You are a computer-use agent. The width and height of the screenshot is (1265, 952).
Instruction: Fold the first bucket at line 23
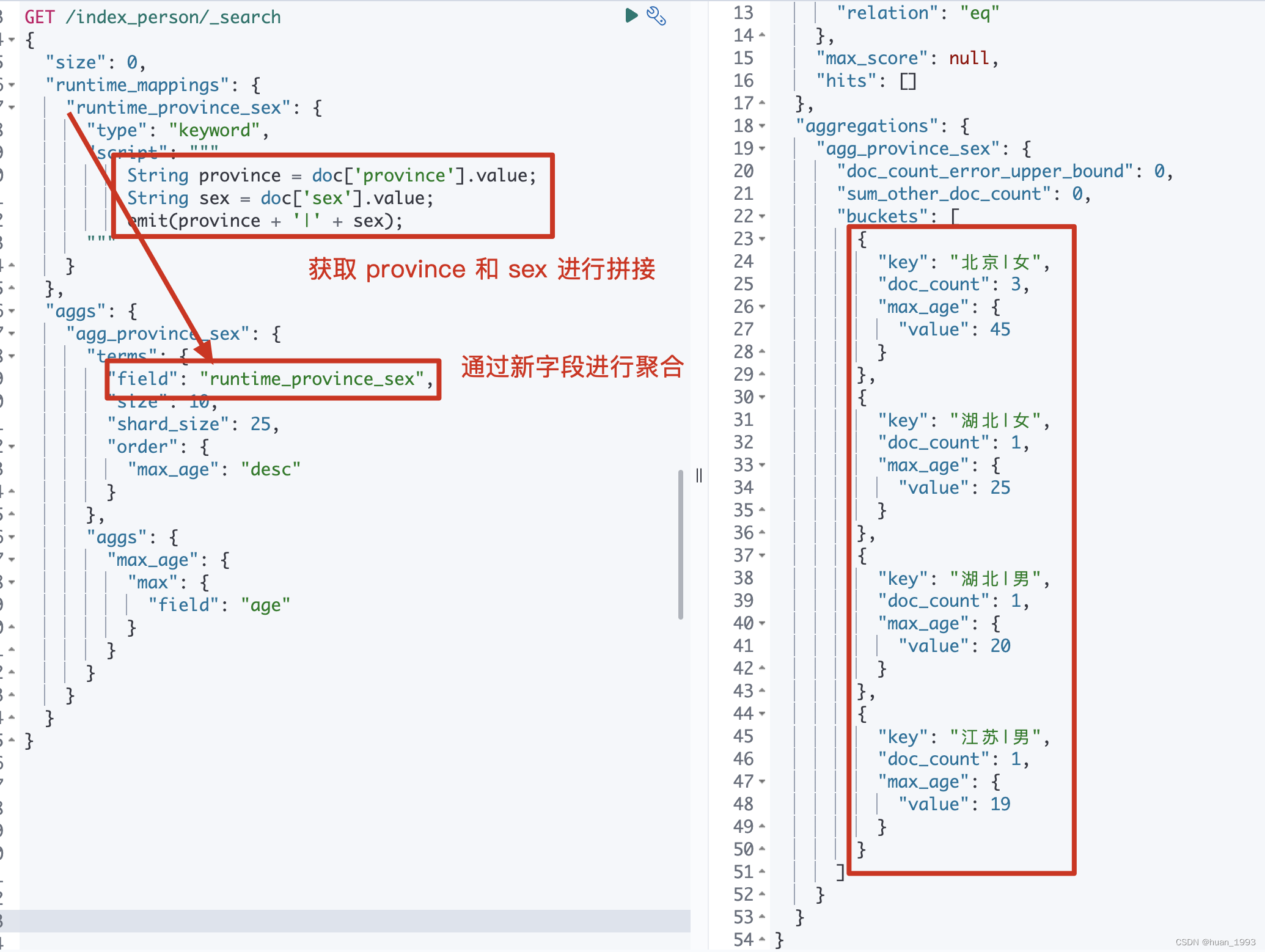(x=762, y=239)
